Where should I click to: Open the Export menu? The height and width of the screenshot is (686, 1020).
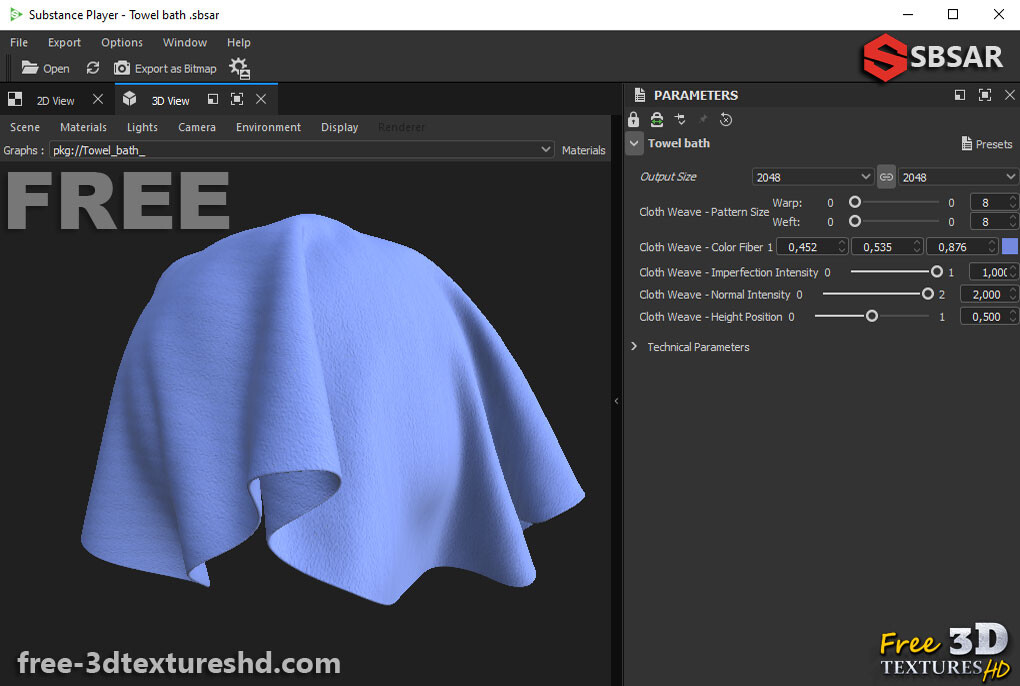64,42
